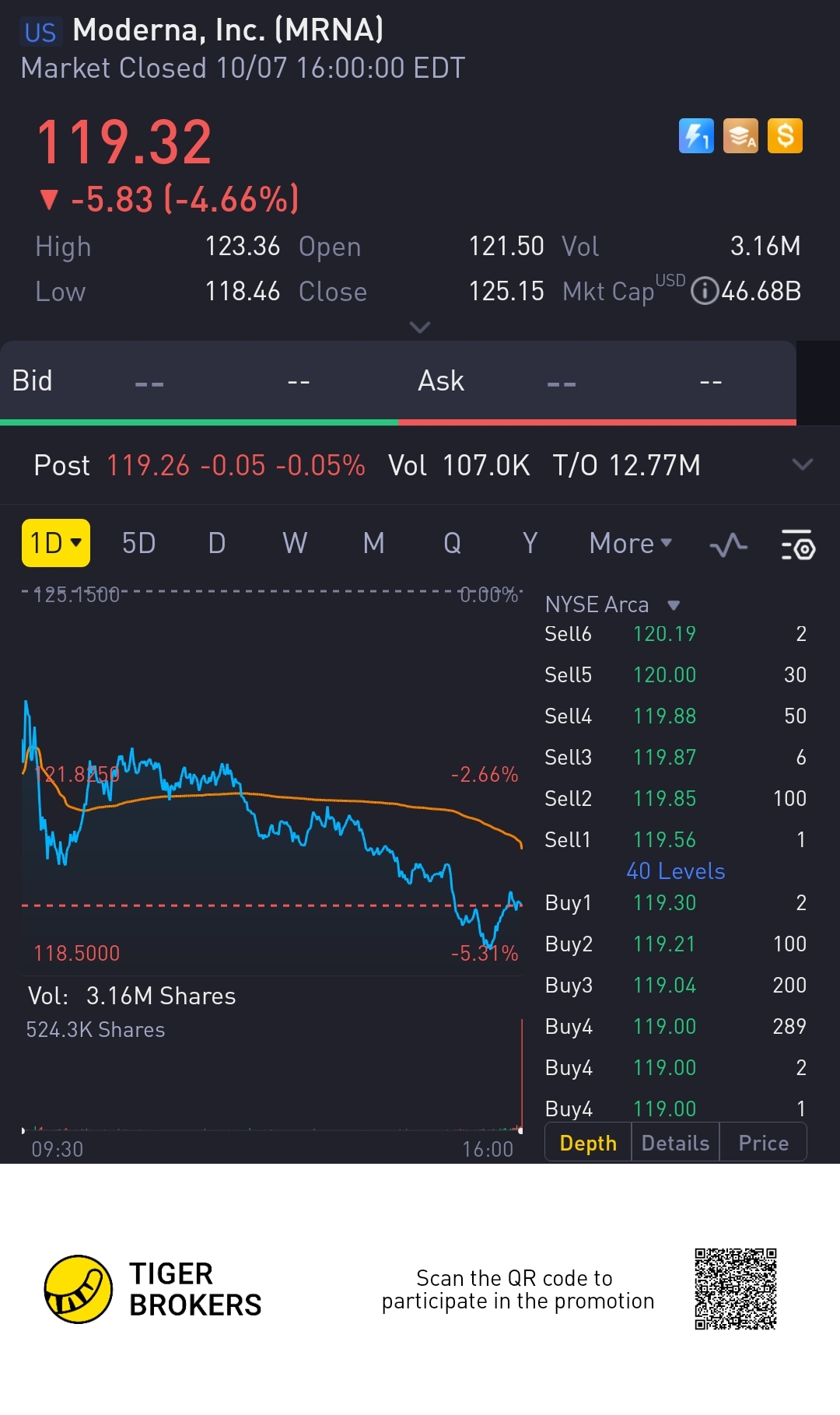Image resolution: width=840 pixels, height=1415 pixels.
Task: Open the chart indicator waveform icon
Action: click(x=728, y=545)
